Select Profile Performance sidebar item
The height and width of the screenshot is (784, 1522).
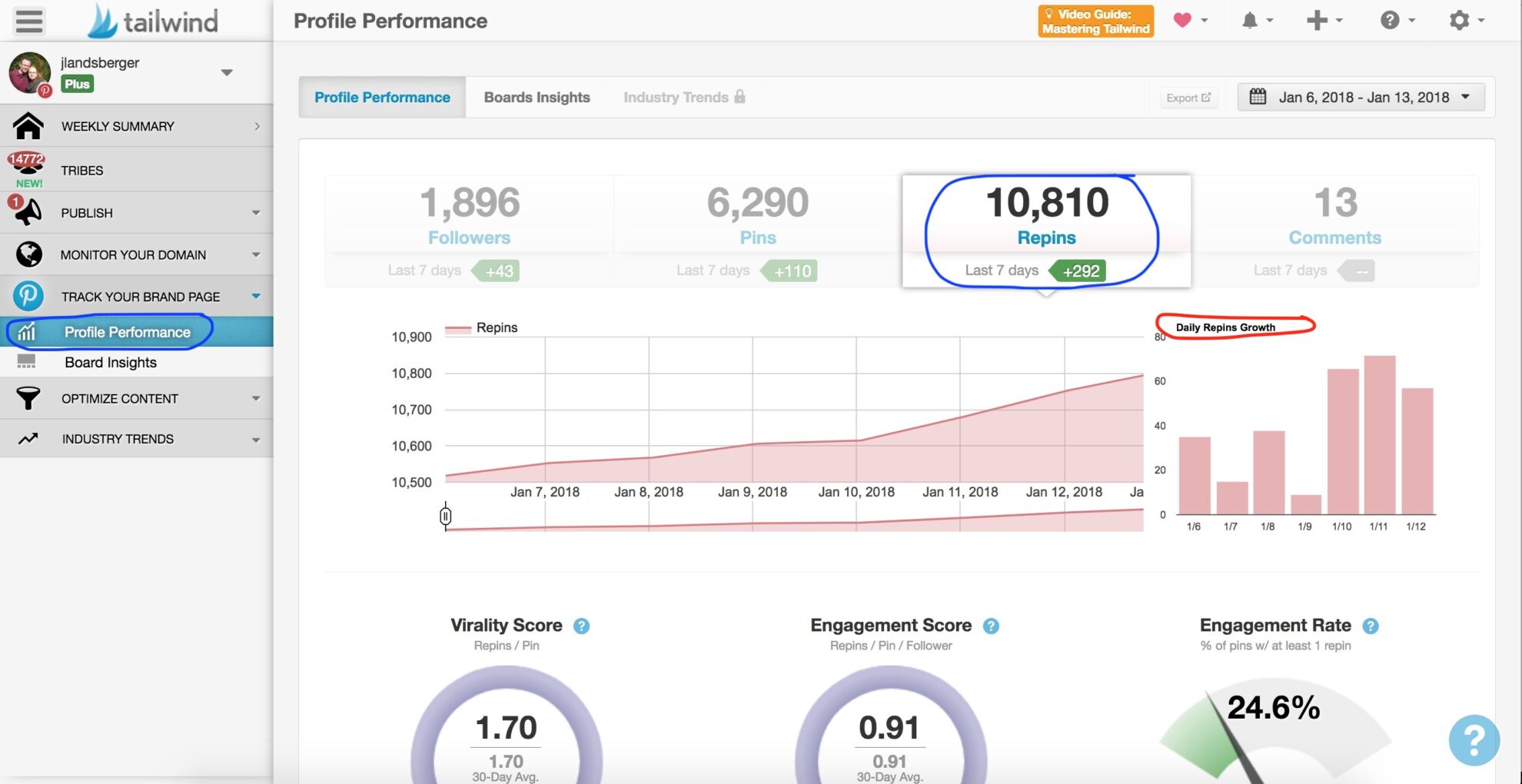point(137,332)
